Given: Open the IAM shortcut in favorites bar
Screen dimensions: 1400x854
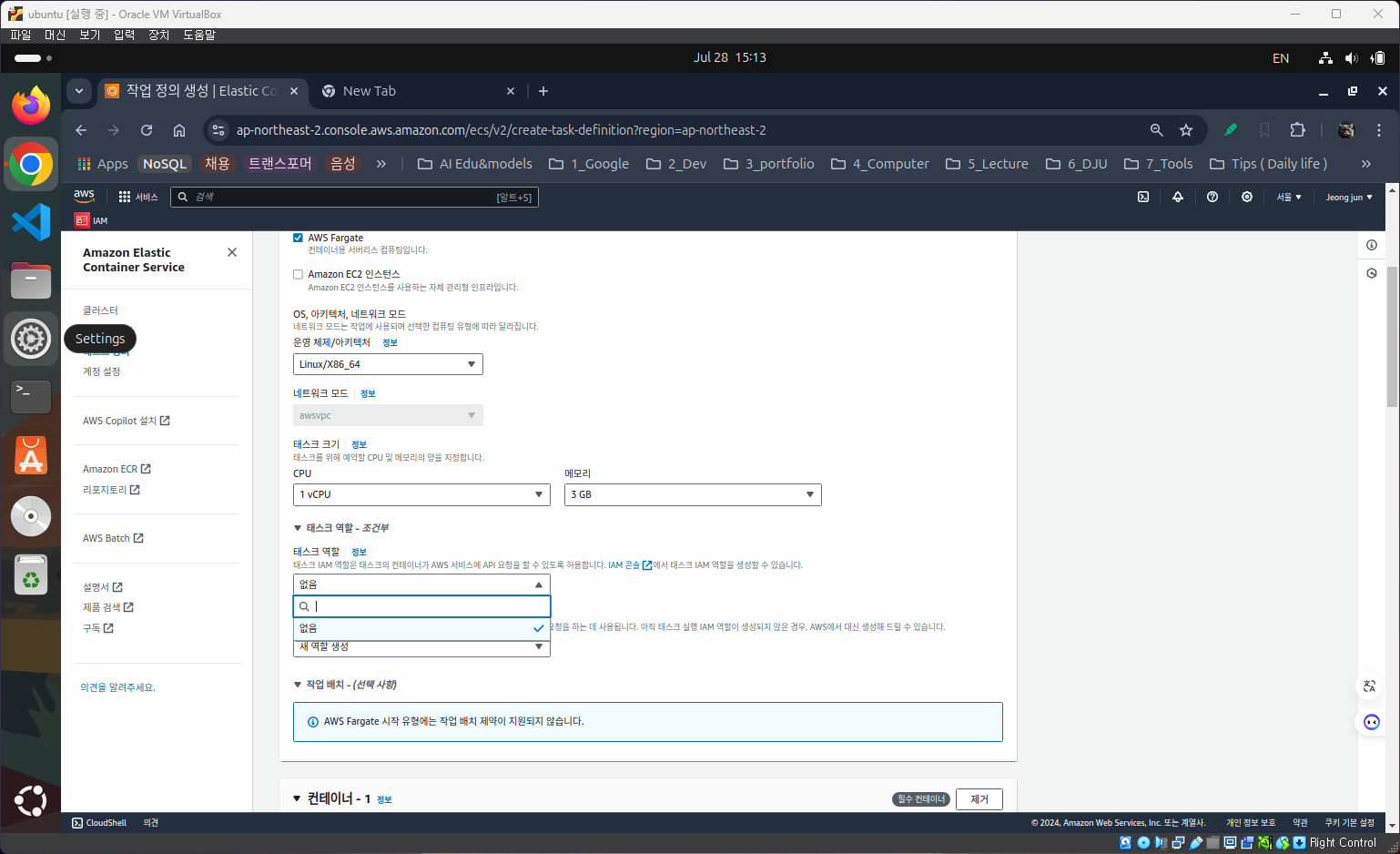Looking at the screenshot, I should point(91,220).
